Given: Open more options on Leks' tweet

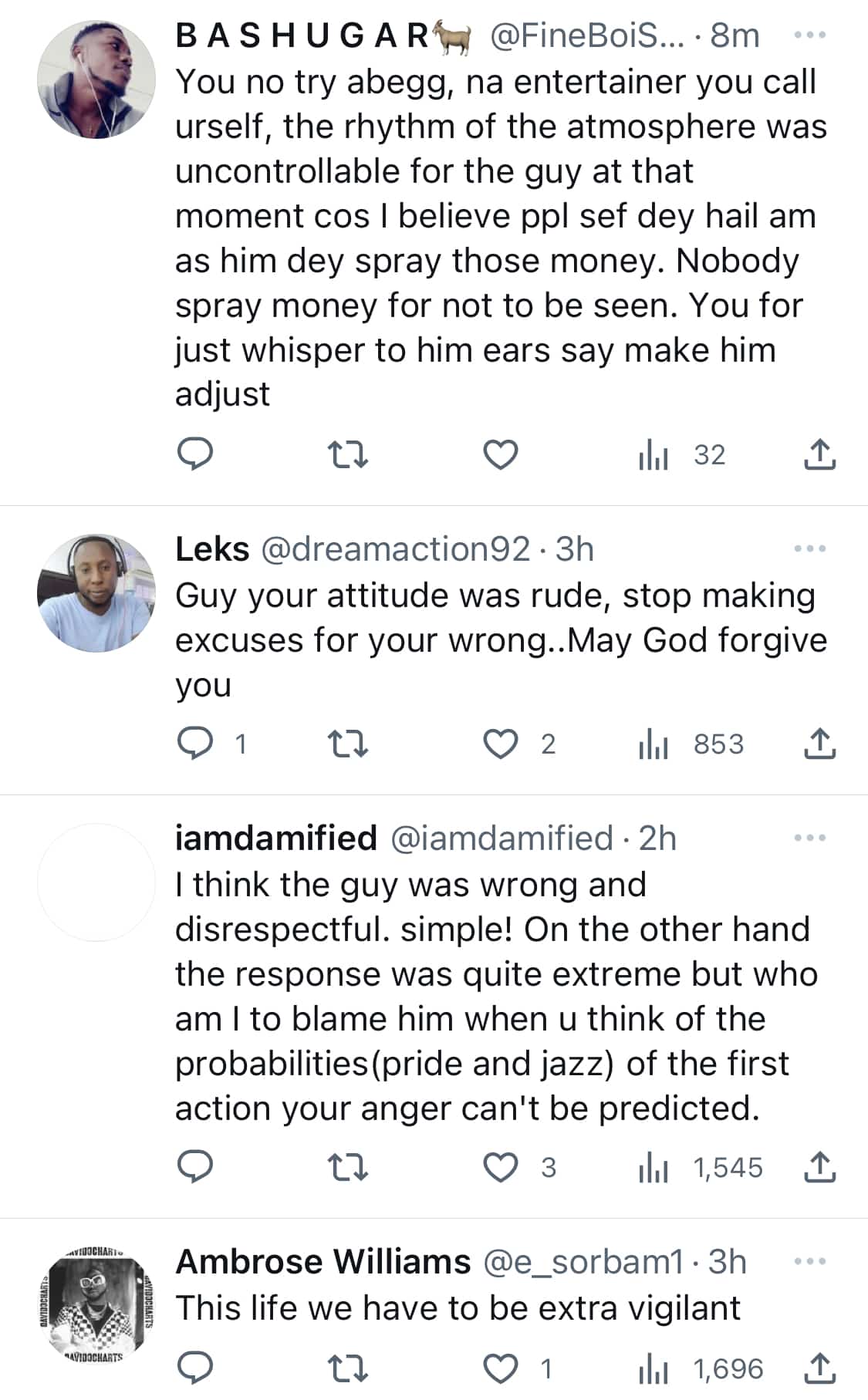Looking at the screenshot, I should [x=809, y=549].
